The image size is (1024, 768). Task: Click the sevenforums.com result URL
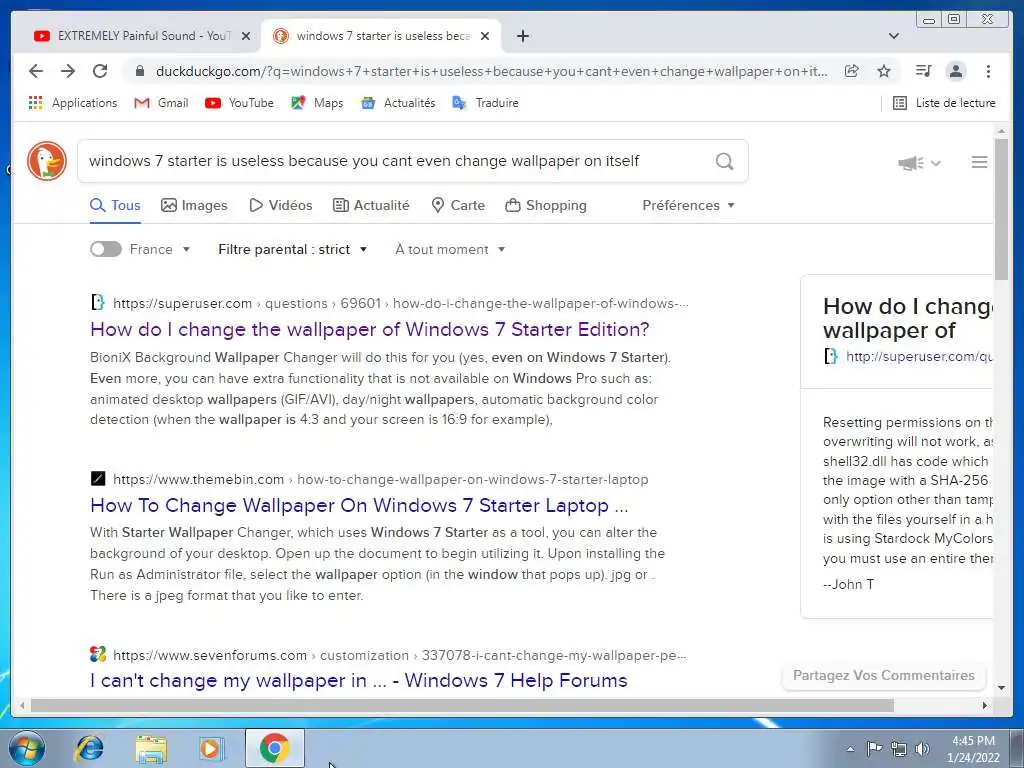(x=399, y=655)
